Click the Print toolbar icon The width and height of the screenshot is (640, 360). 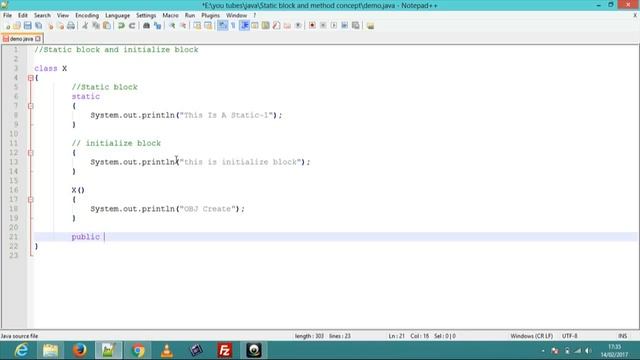71,26
